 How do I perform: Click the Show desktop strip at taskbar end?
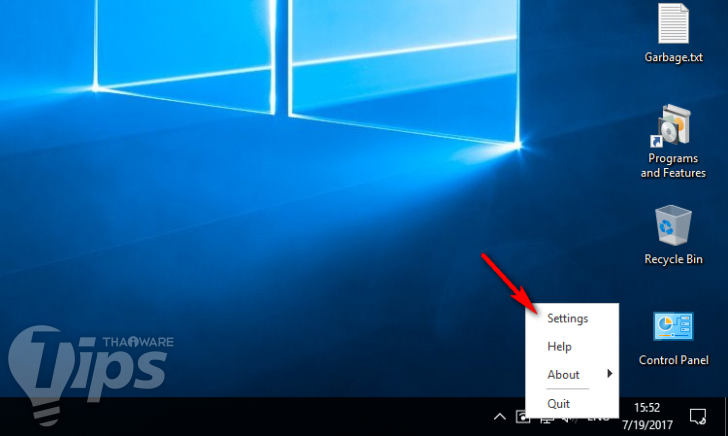pyautogui.click(x=726, y=416)
